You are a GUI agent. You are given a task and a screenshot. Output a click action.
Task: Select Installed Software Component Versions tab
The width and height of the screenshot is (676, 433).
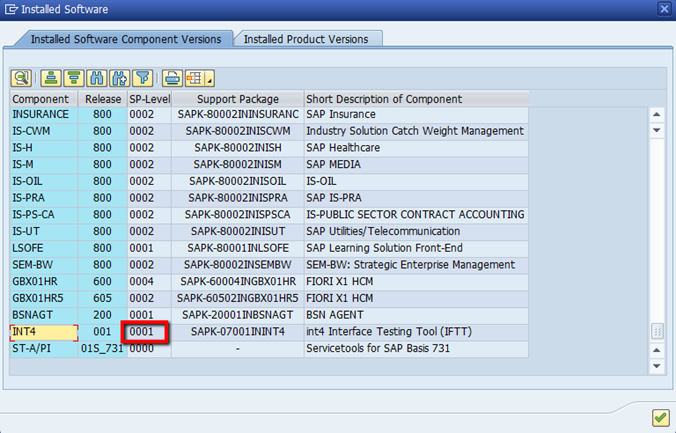125,39
